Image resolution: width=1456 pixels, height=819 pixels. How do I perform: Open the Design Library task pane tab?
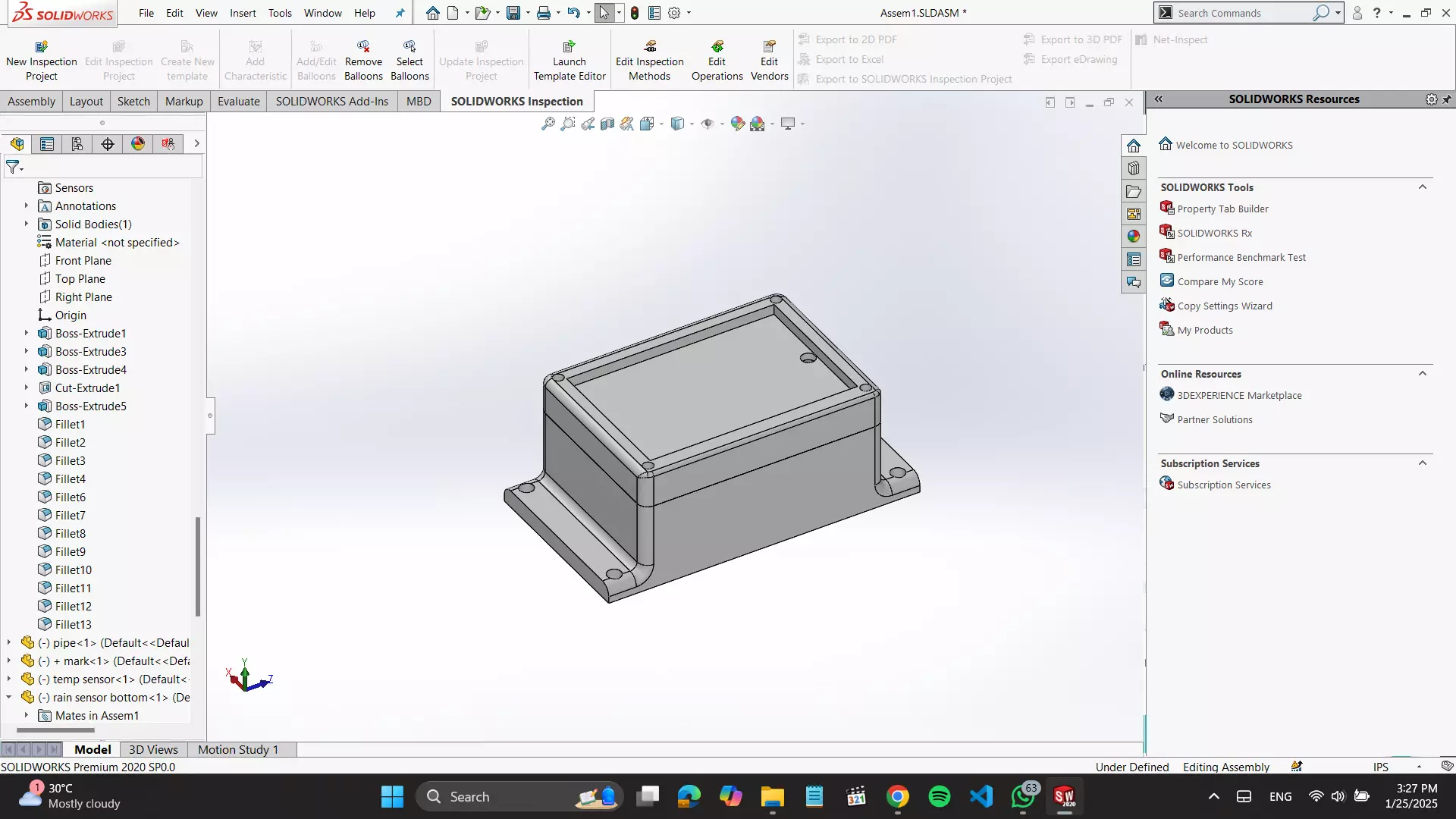pos(1134,168)
